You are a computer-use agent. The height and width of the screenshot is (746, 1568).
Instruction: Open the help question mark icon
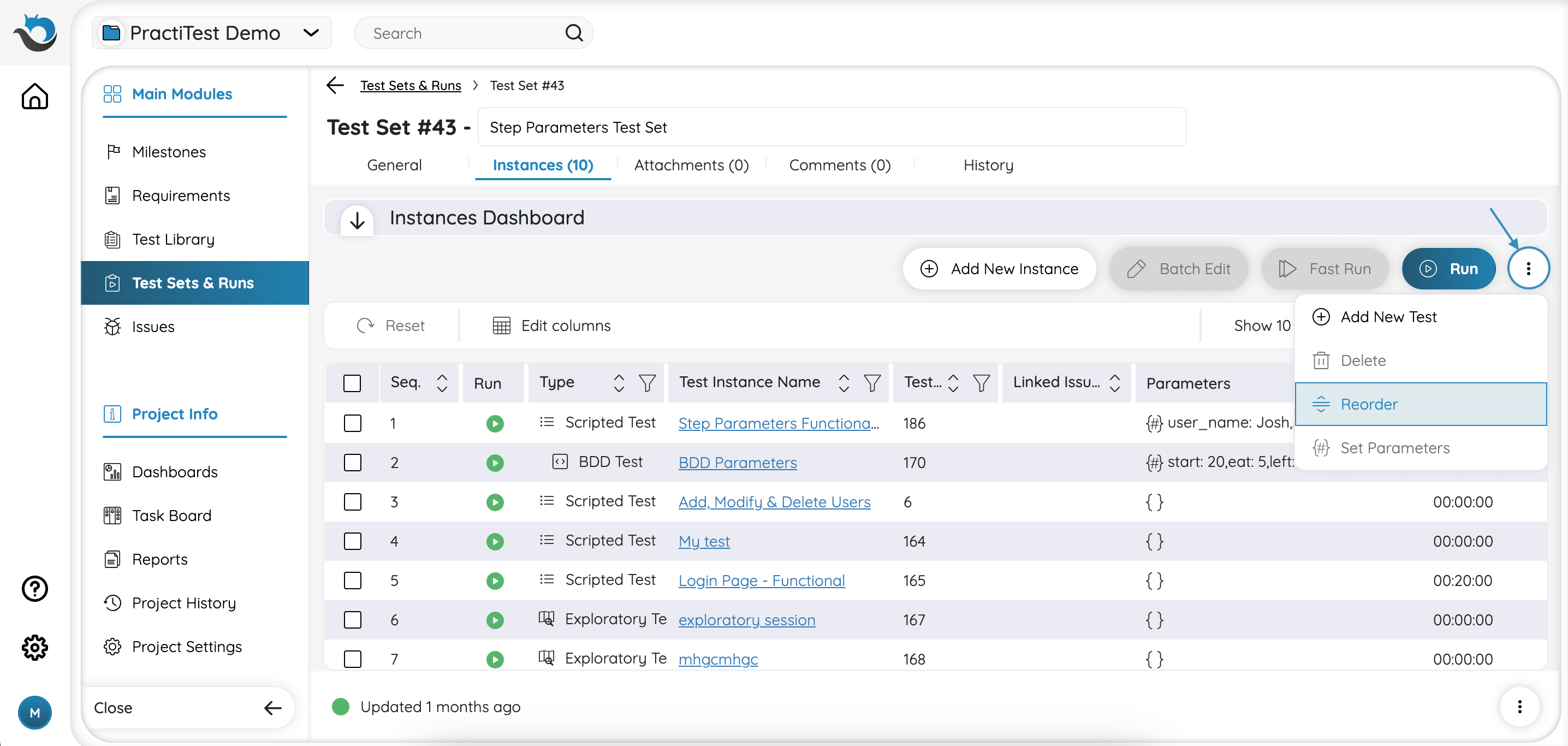click(35, 588)
